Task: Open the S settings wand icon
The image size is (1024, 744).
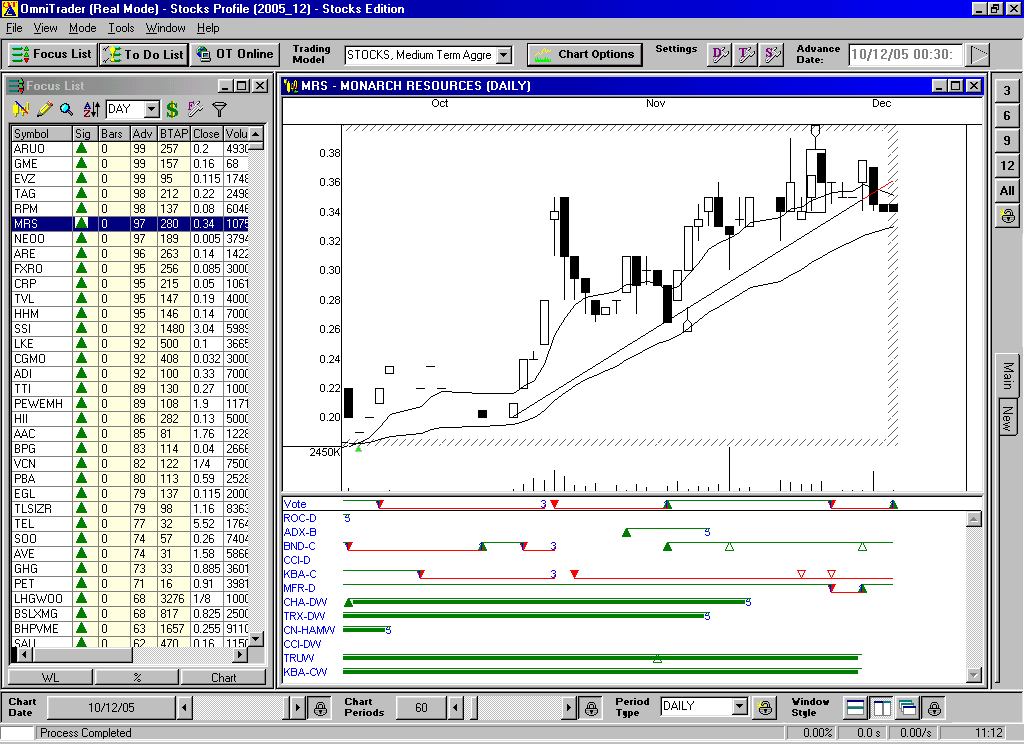Action: click(x=772, y=55)
